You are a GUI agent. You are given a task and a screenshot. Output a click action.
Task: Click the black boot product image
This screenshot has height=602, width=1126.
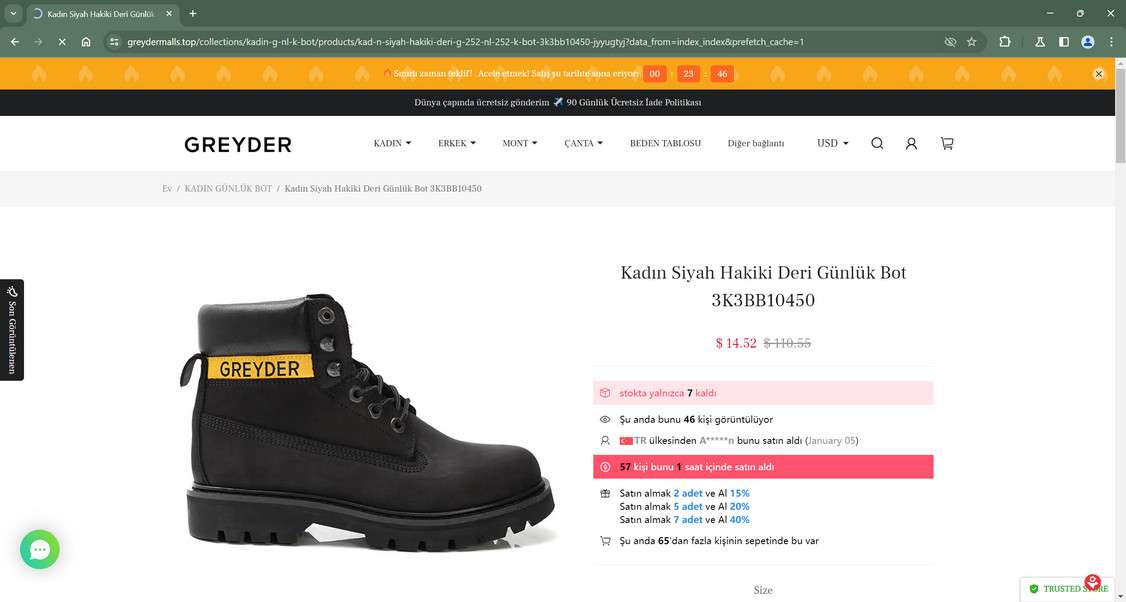(x=368, y=420)
